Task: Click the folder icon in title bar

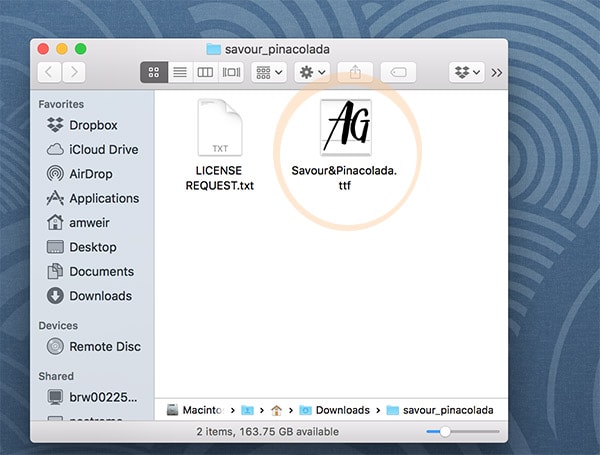Action: click(214, 49)
